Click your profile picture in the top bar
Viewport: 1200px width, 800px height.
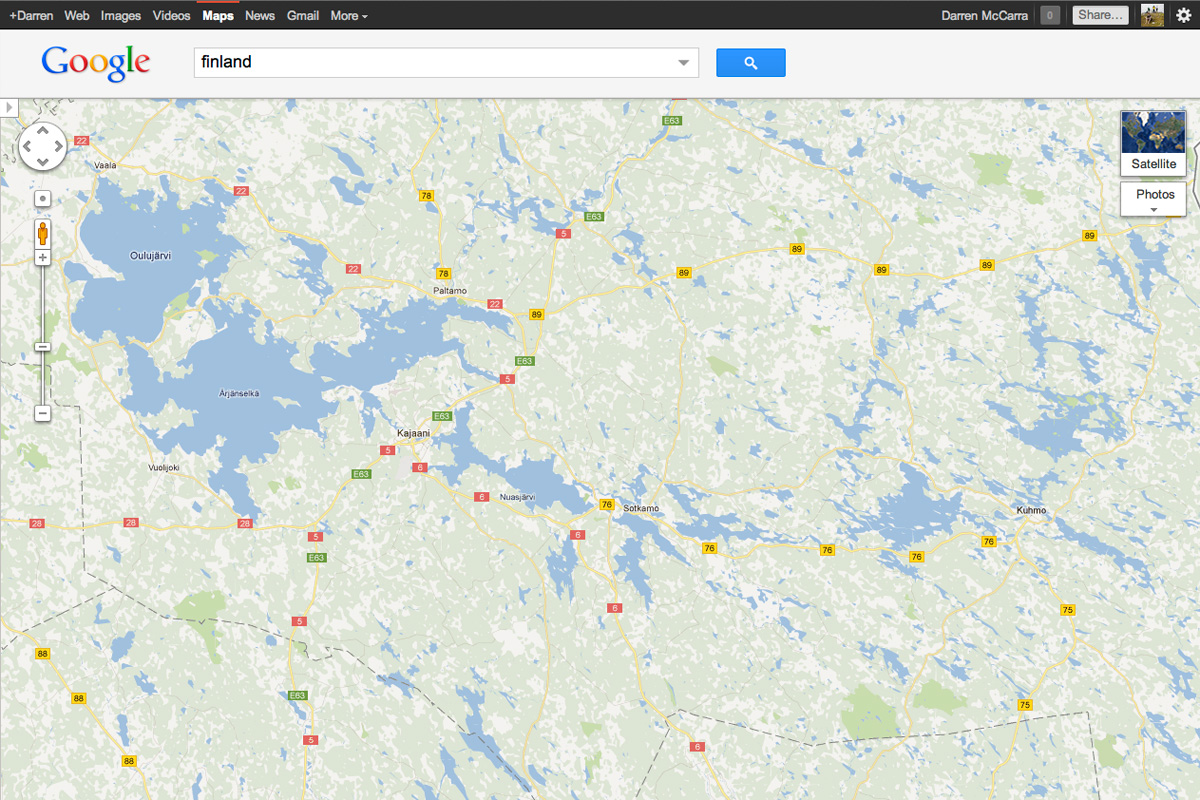[x=1152, y=15]
